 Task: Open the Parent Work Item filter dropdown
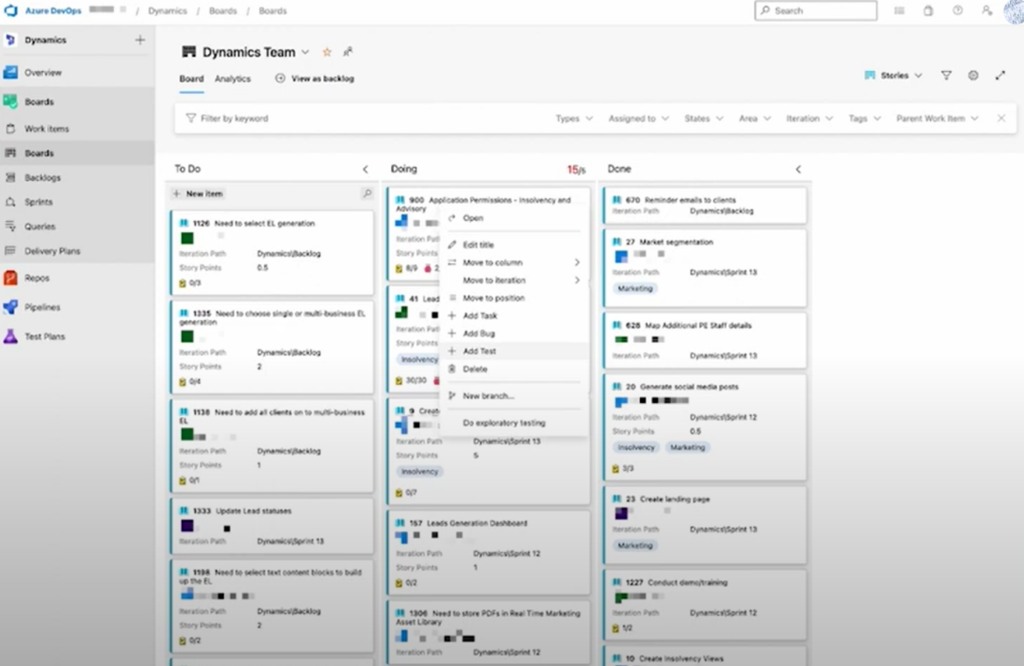click(937, 118)
